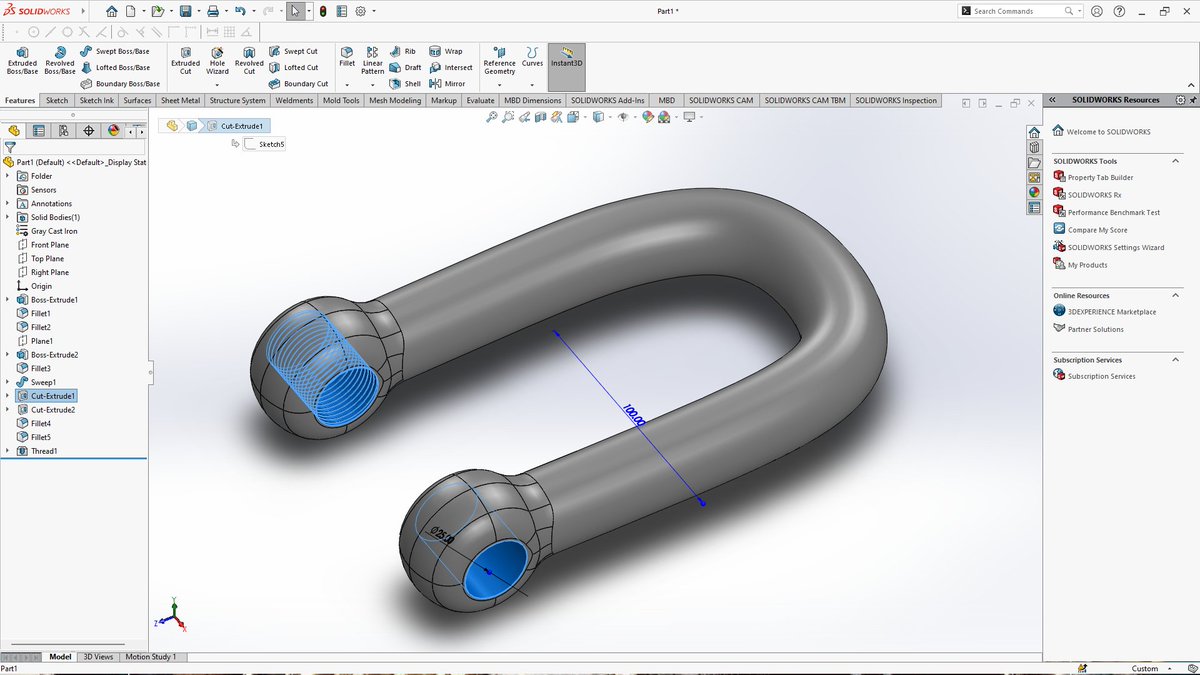Open the Surfaces tab

pos(137,101)
